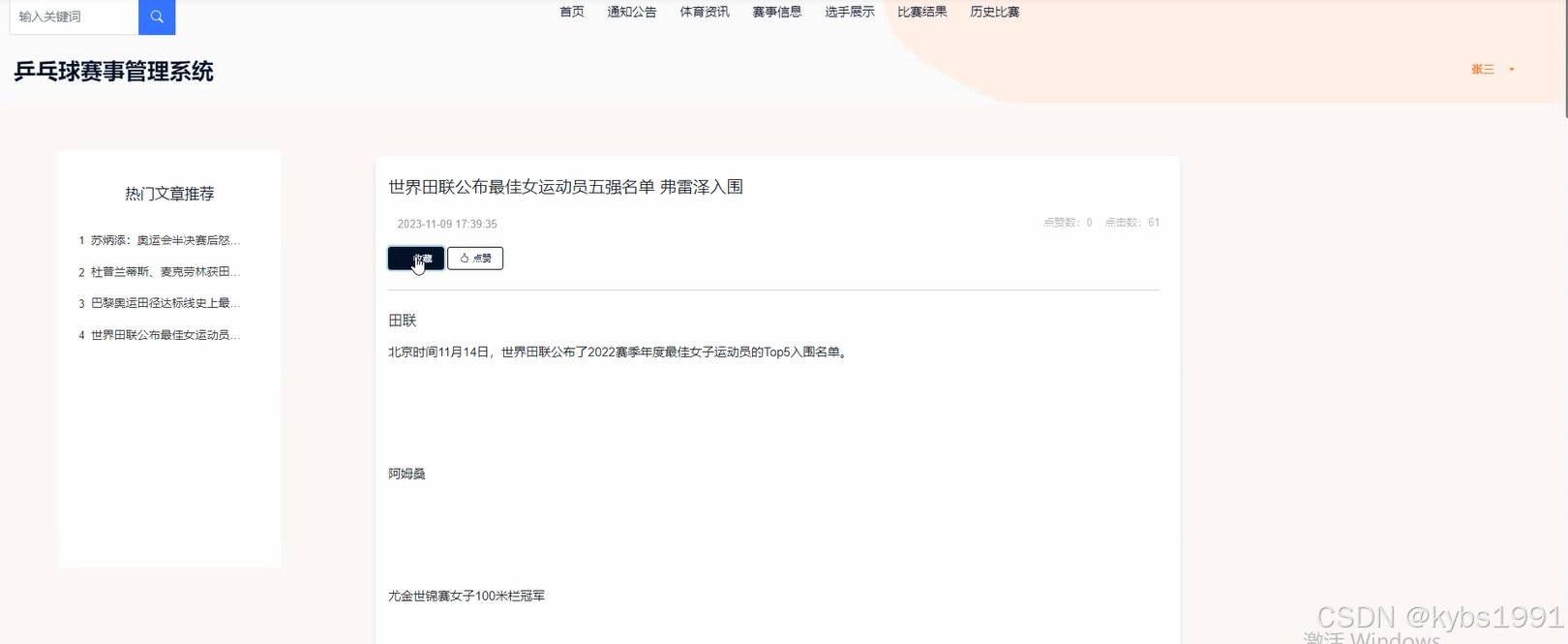Open the 首页 menu item

tap(572, 12)
